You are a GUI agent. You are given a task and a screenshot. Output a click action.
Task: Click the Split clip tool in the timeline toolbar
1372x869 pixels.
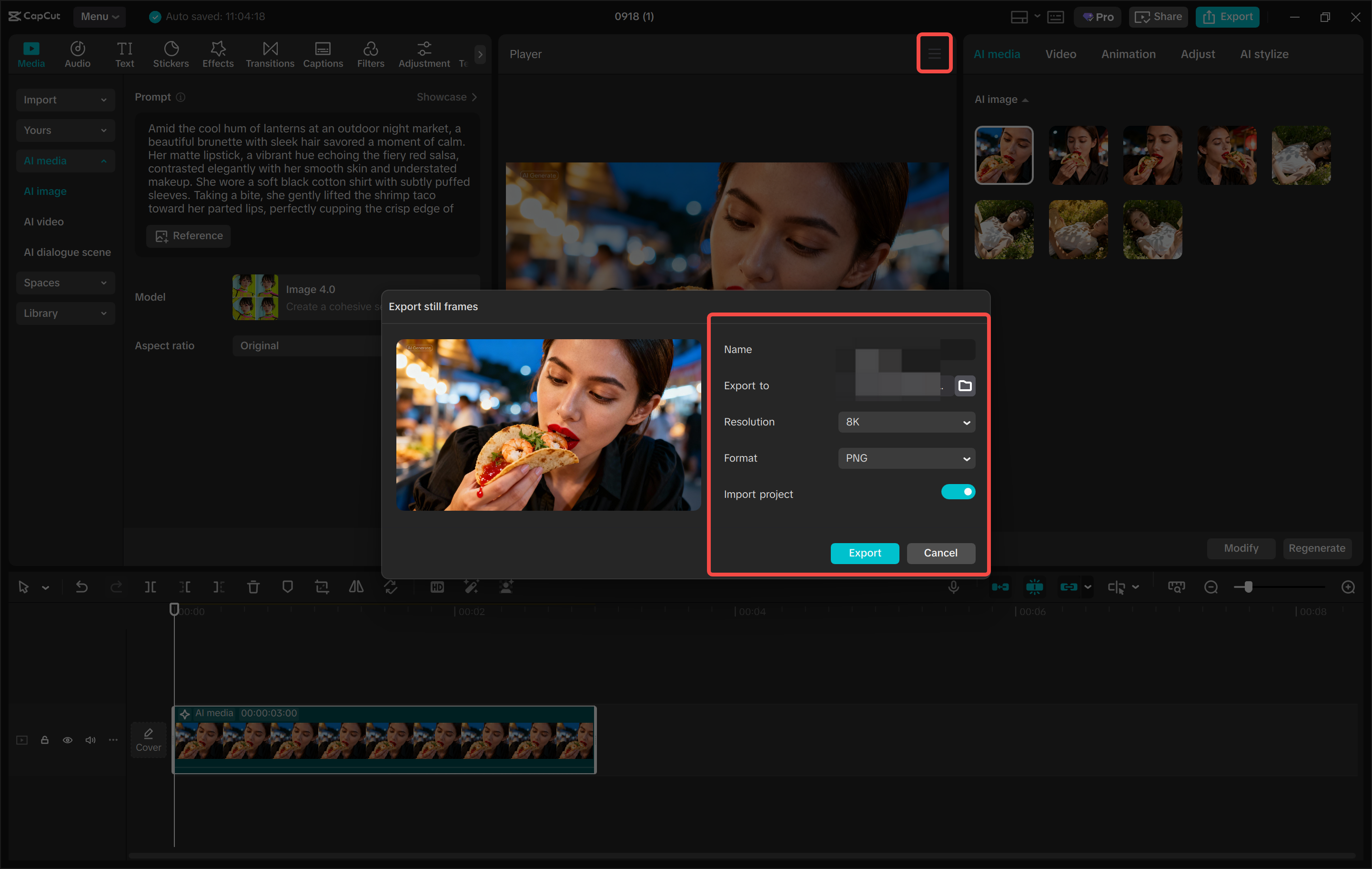tap(151, 587)
